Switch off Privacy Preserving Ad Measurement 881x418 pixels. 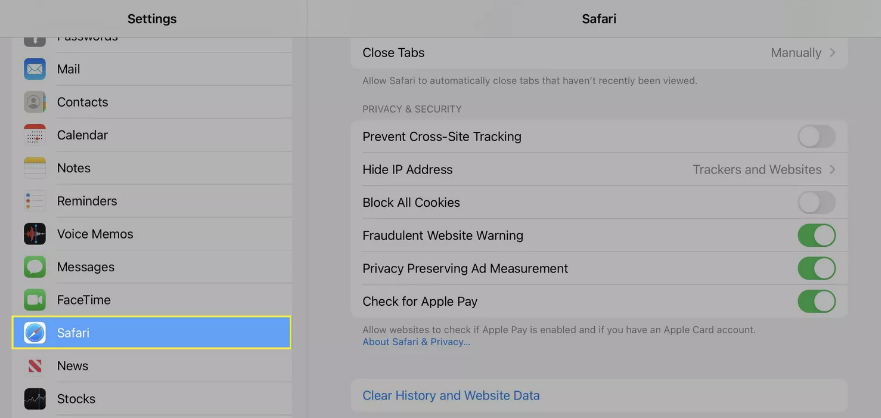coord(816,269)
